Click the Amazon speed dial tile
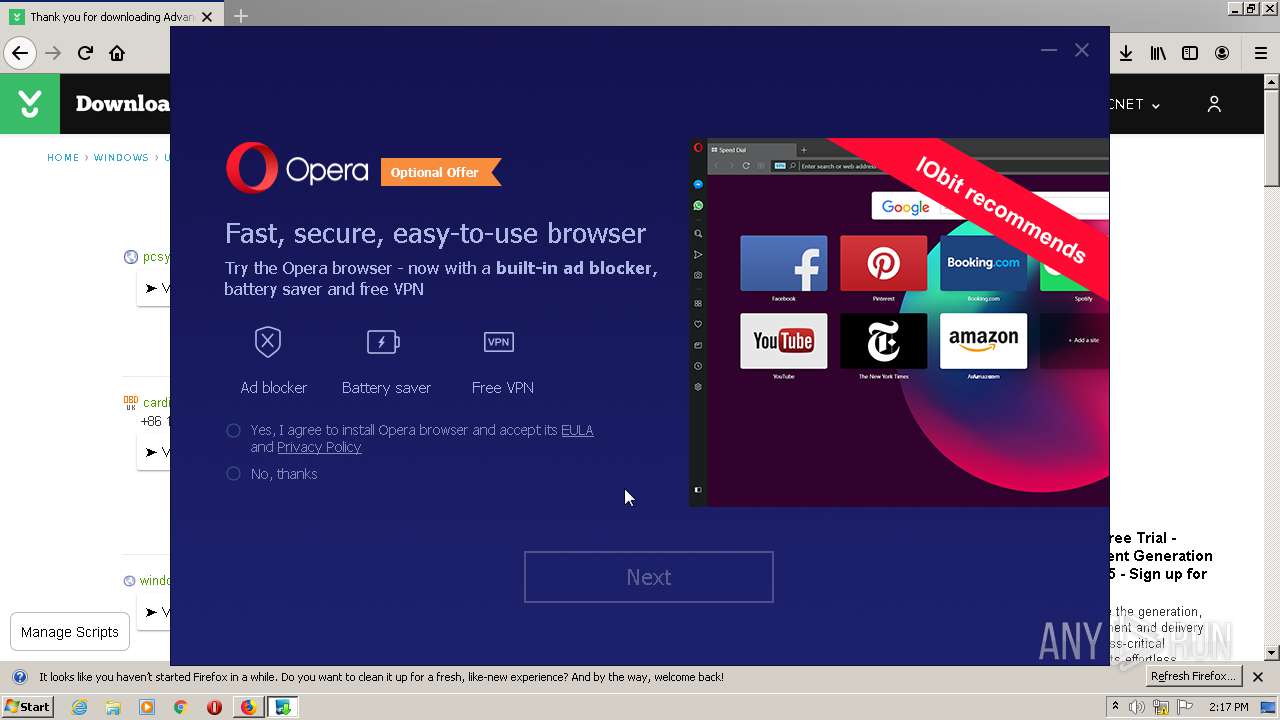Viewport: 1280px width, 720px height. click(x=984, y=341)
